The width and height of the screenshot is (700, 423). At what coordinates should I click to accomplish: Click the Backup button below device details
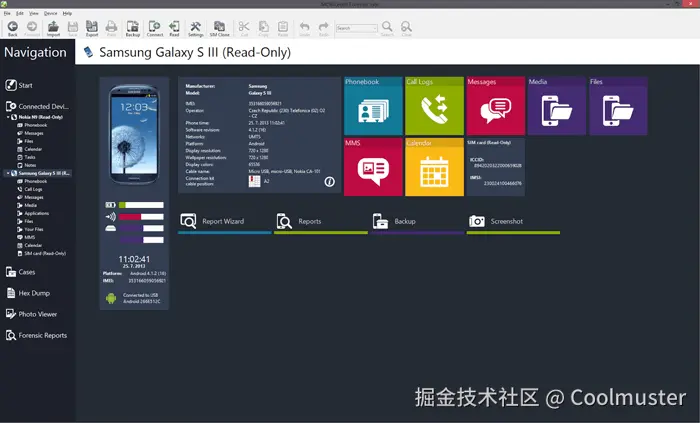[x=417, y=222]
